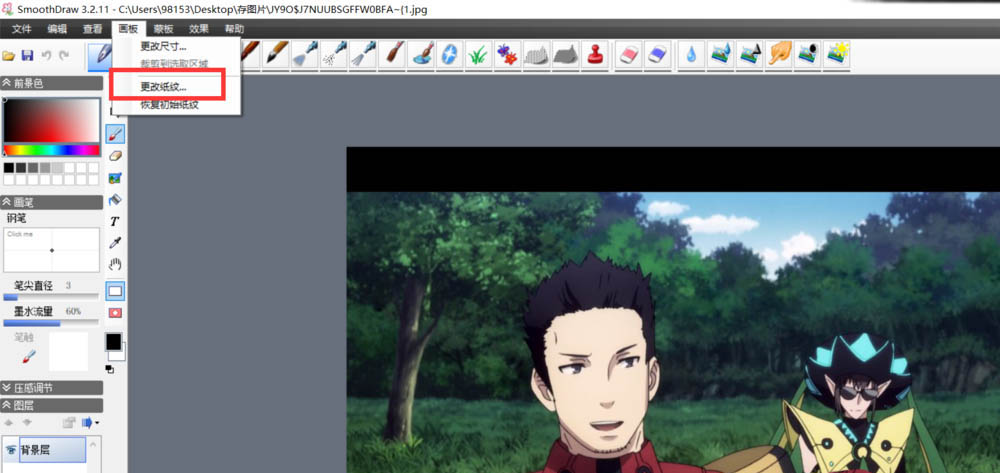1000x473 pixels.
Task: Click the redo arrow in the toolbar
Action: (x=64, y=55)
